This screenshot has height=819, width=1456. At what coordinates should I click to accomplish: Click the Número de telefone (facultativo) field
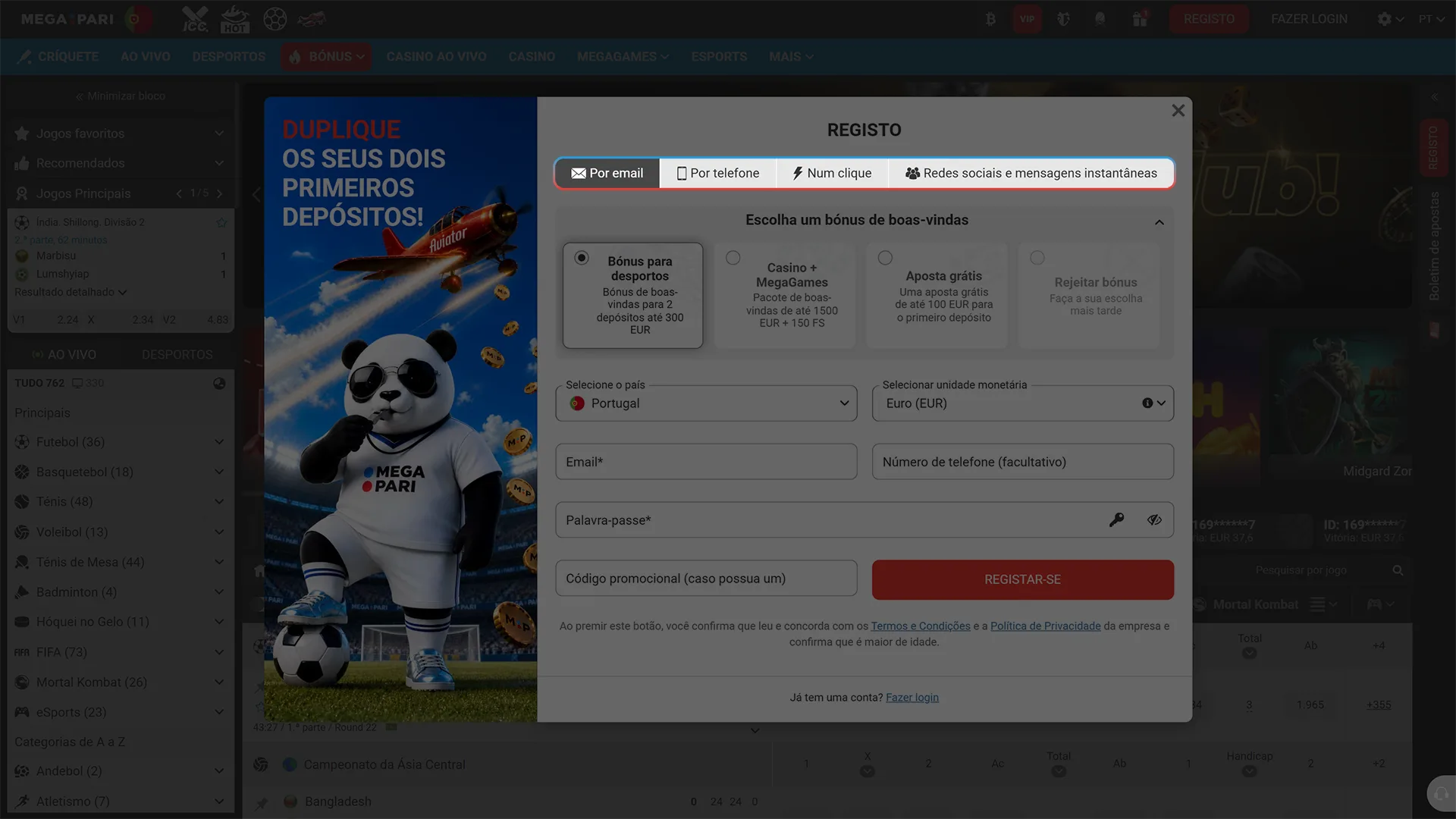(1023, 462)
